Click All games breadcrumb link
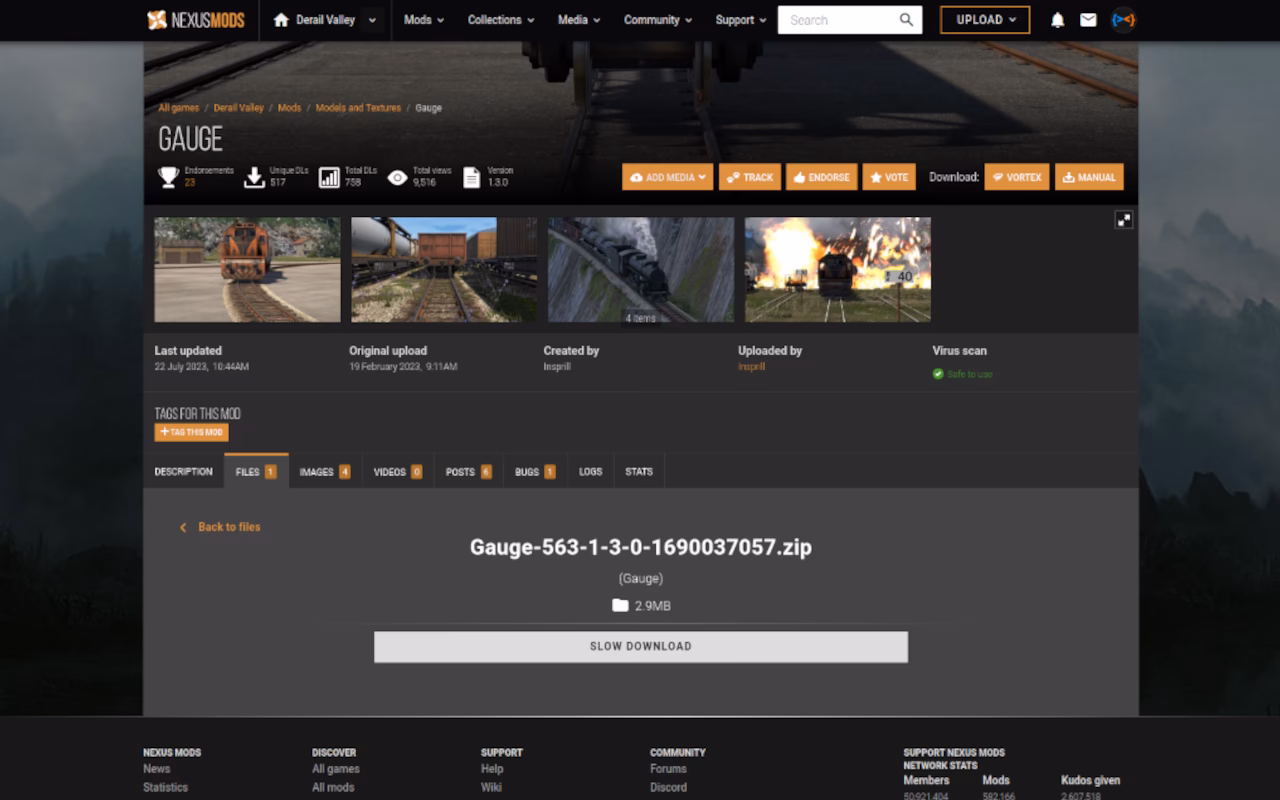 tap(179, 108)
